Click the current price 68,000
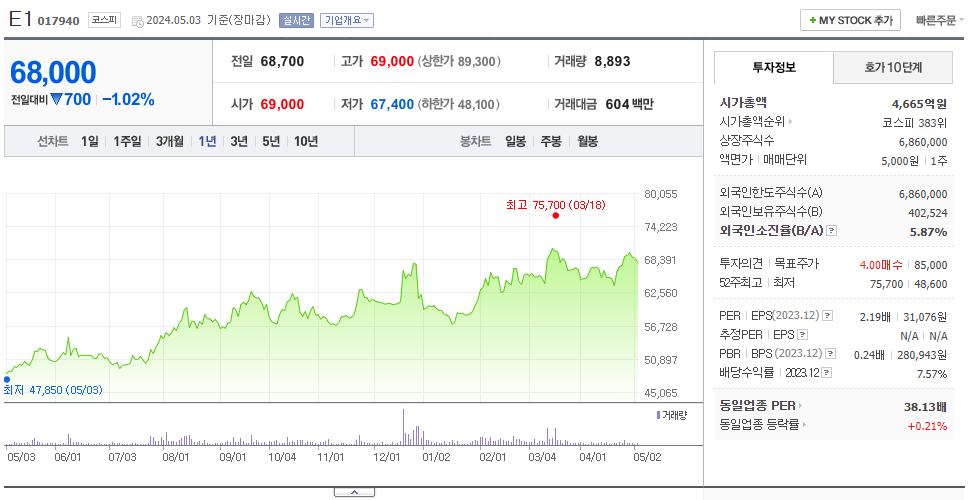 pyautogui.click(x=53, y=73)
